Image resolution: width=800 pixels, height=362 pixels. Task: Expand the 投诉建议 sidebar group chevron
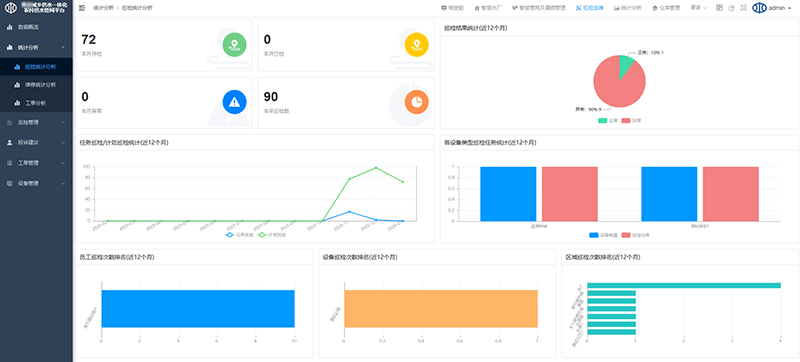coord(63,143)
